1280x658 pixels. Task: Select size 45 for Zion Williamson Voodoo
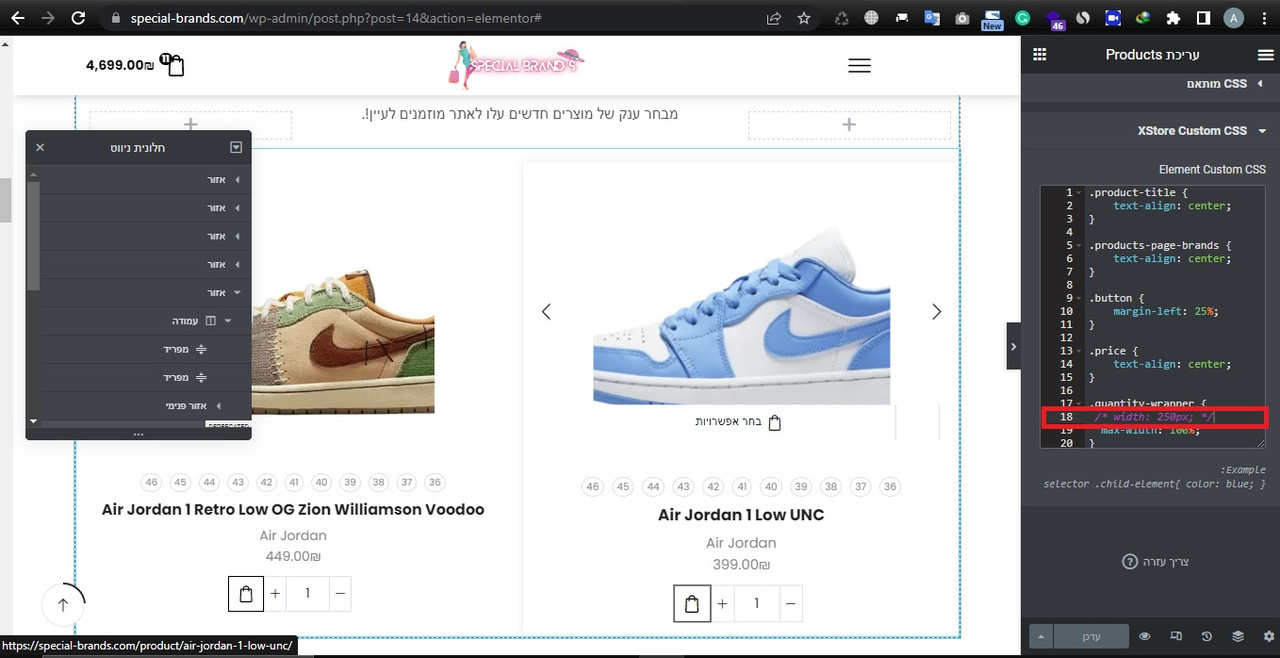180,482
